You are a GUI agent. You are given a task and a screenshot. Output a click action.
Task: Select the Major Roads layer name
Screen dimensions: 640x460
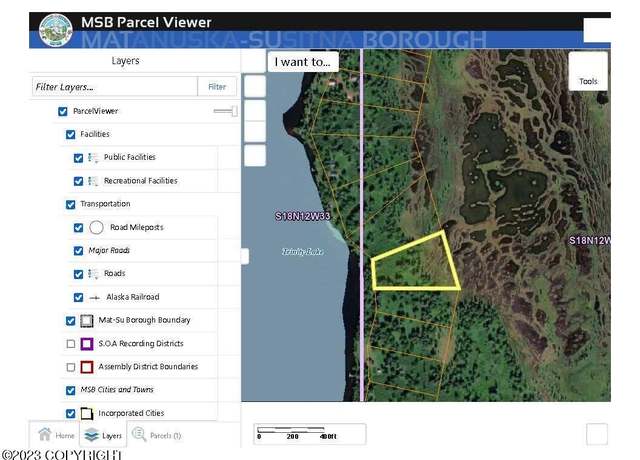[109, 250]
